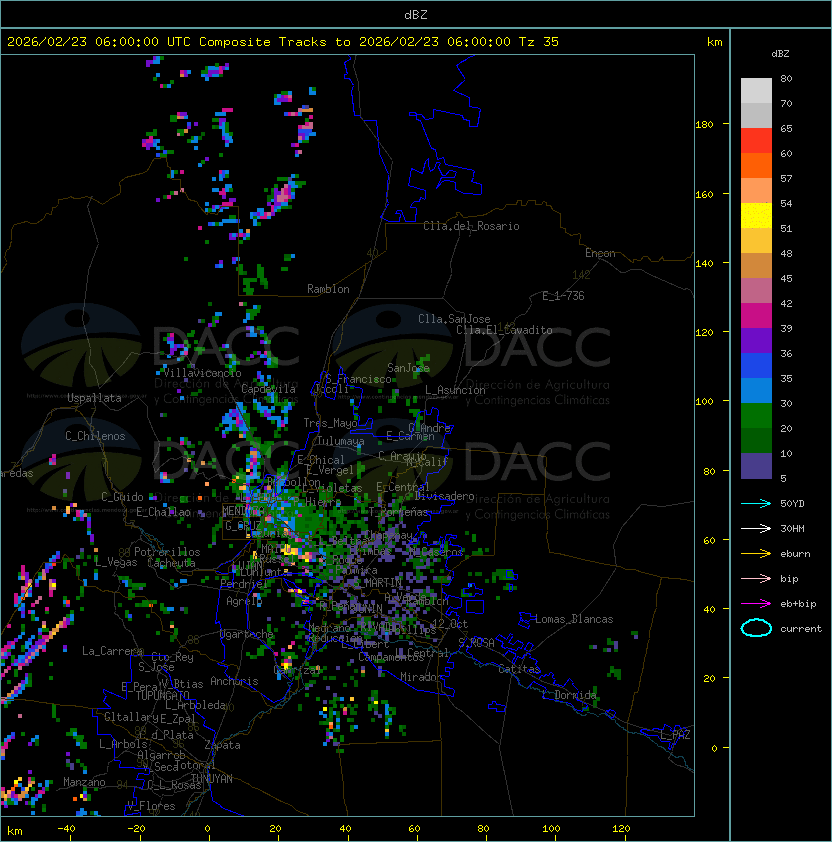Image resolution: width=832 pixels, height=842 pixels.
Task: Click the 'V_Flores' place label
Action: click(151, 806)
